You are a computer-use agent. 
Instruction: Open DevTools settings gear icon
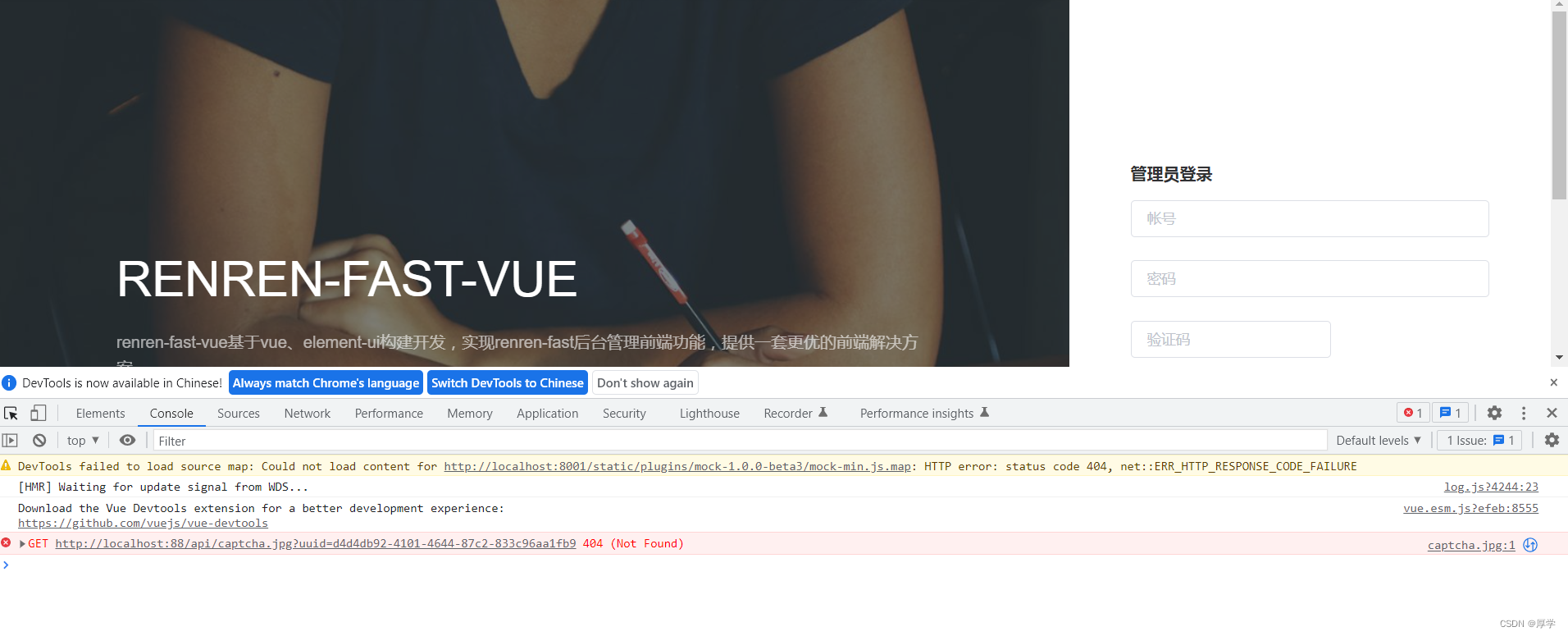click(x=1495, y=414)
